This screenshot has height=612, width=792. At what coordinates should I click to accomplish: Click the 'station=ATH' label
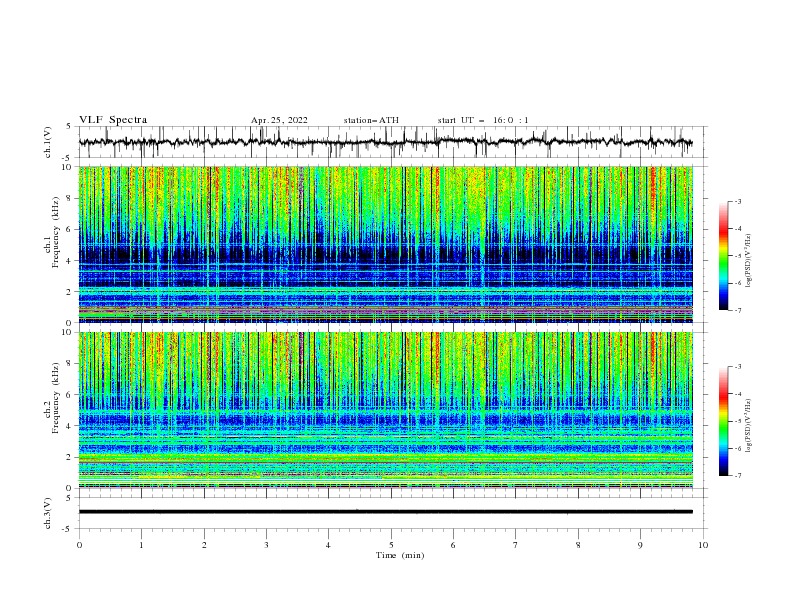[371, 120]
